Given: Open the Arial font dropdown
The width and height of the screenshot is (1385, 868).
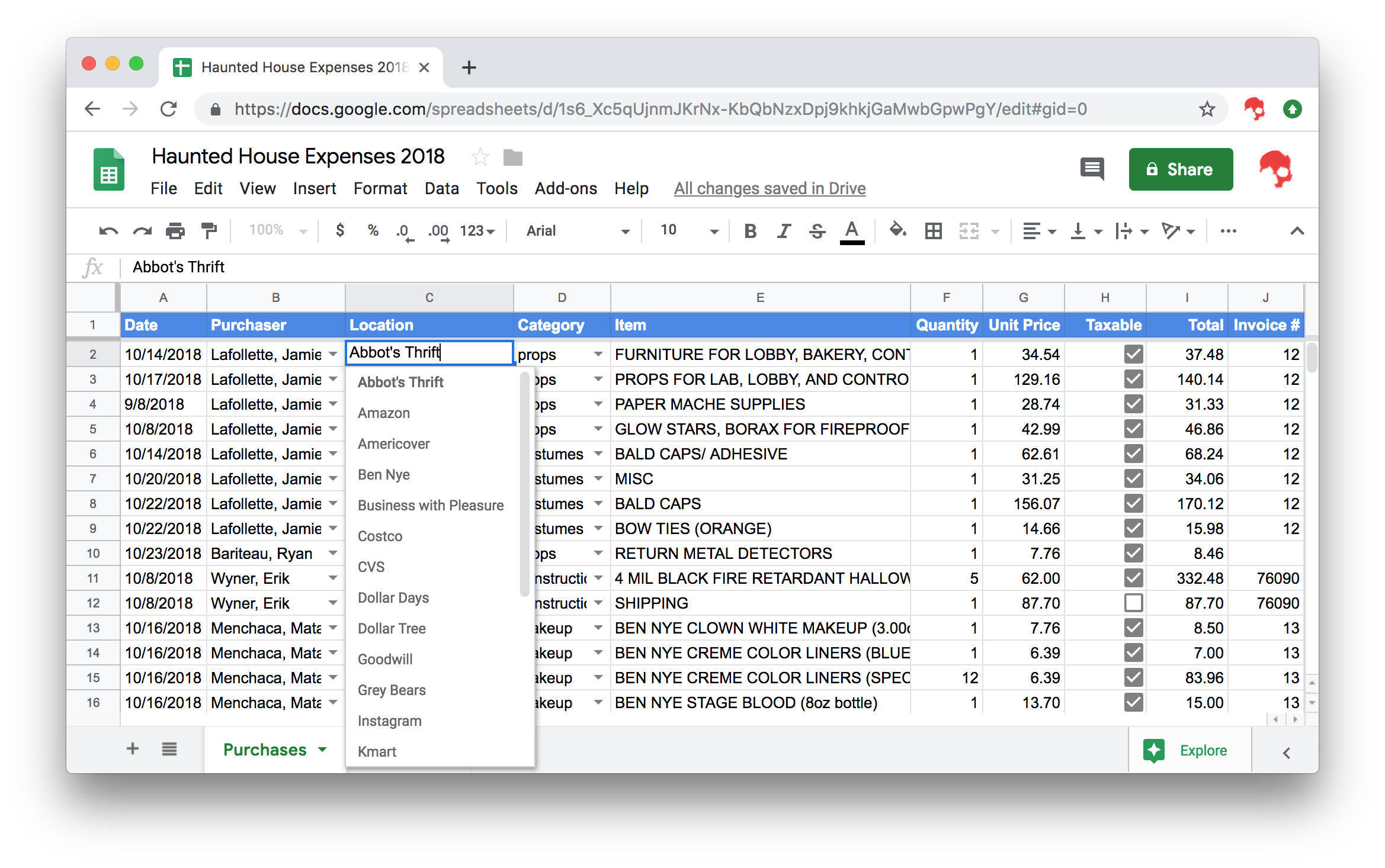Looking at the screenshot, I should coord(578,231).
